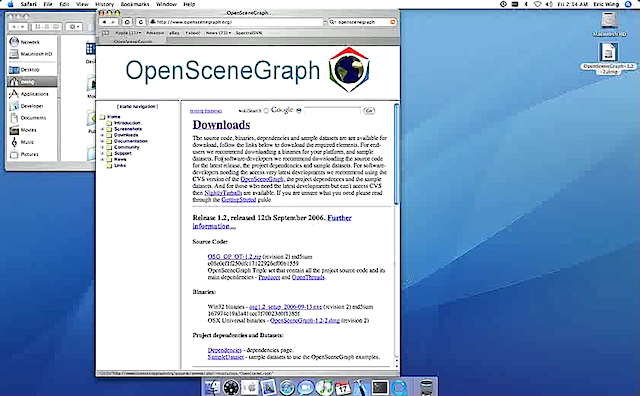Image resolution: width=640 pixels, height=396 pixels.
Task: Click the page vertical scrollbar thumb
Action: click(x=396, y=154)
